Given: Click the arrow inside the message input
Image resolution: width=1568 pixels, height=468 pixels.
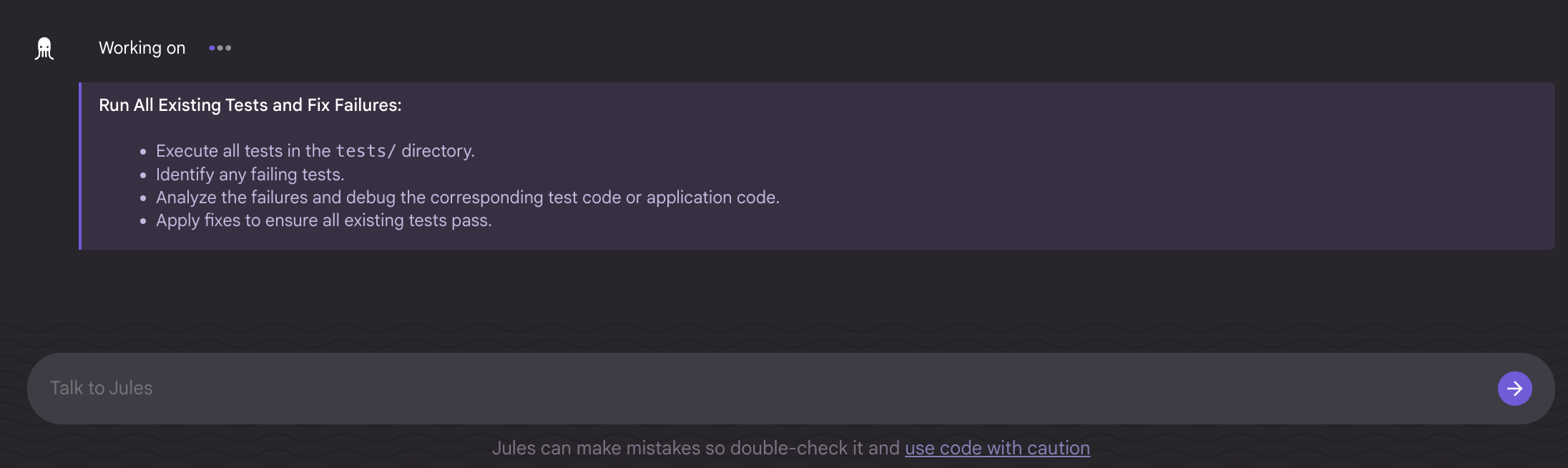Looking at the screenshot, I should 1514,388.
